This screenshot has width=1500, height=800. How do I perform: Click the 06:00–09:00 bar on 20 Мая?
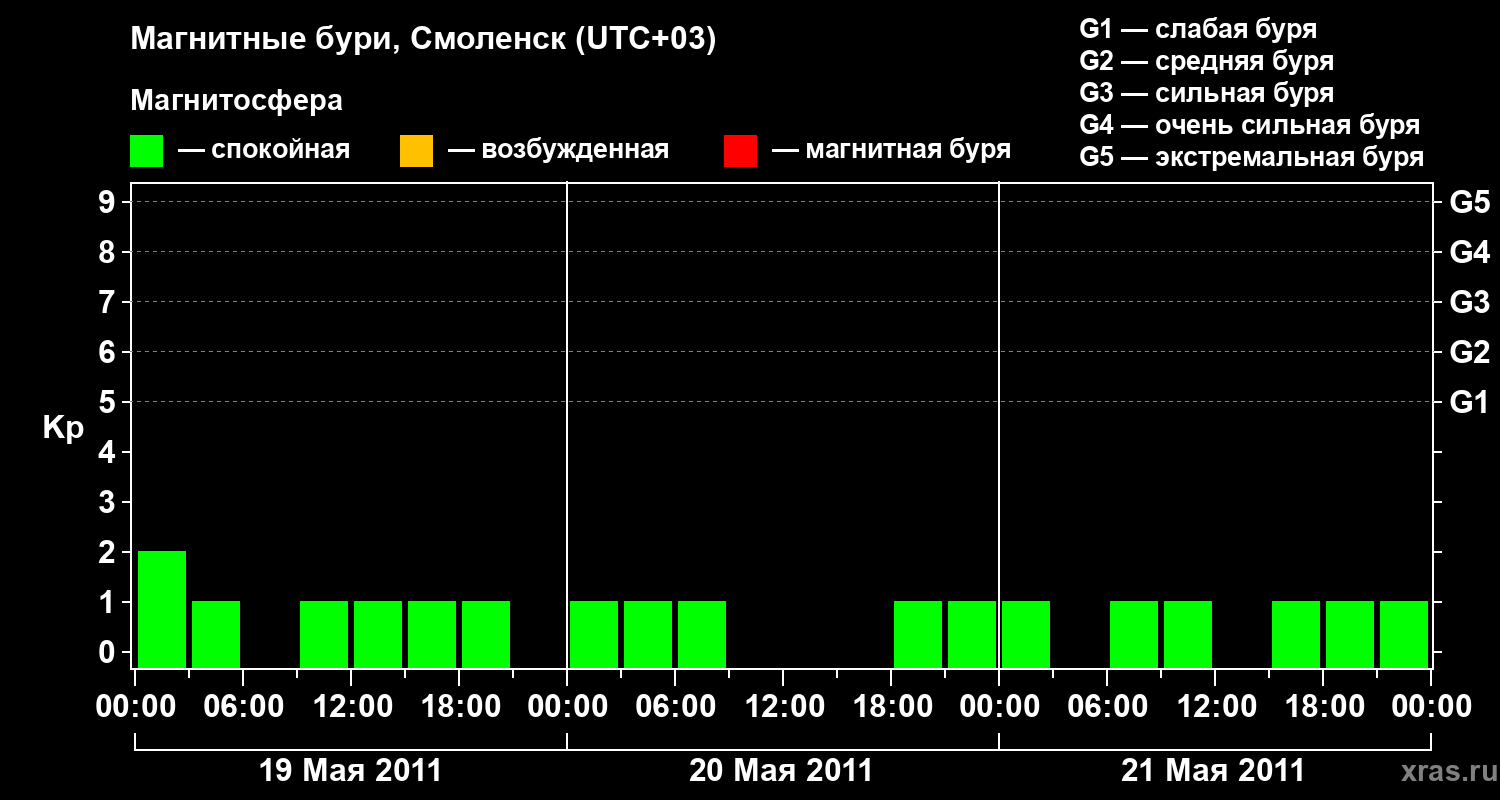pos(702,634)
